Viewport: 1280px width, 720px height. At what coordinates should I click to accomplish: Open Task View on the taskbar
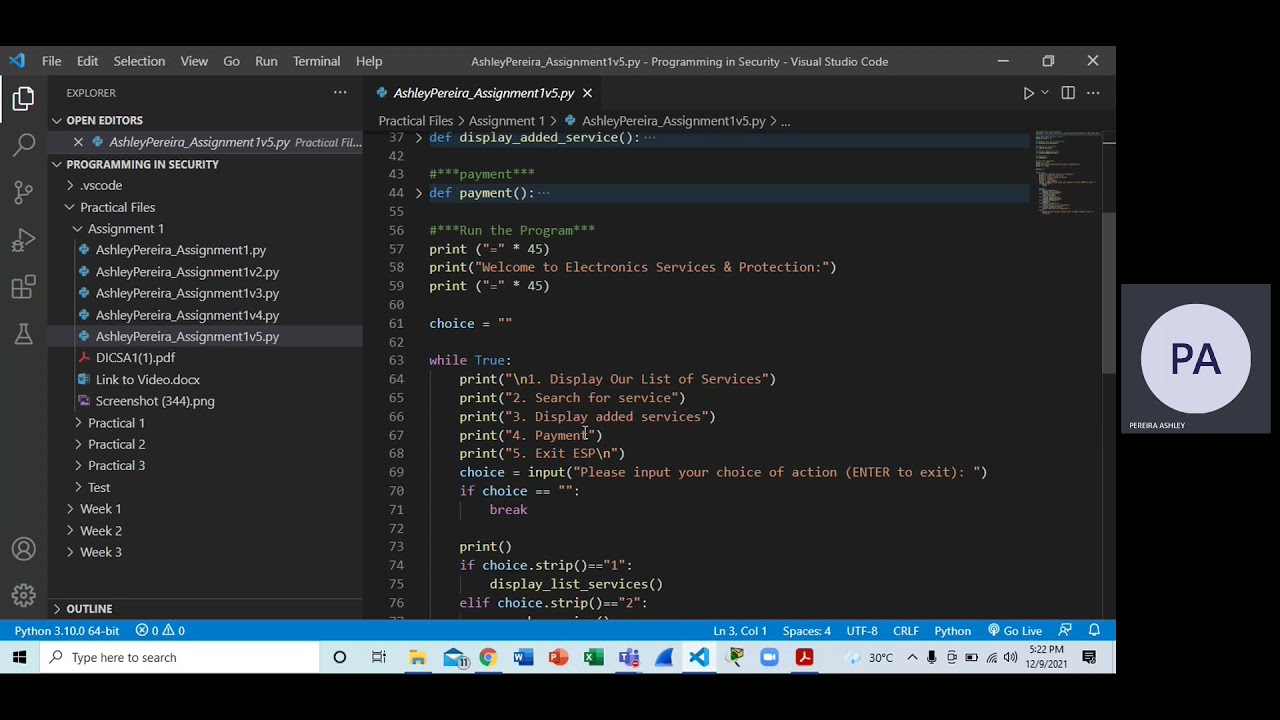pos(379,657)
